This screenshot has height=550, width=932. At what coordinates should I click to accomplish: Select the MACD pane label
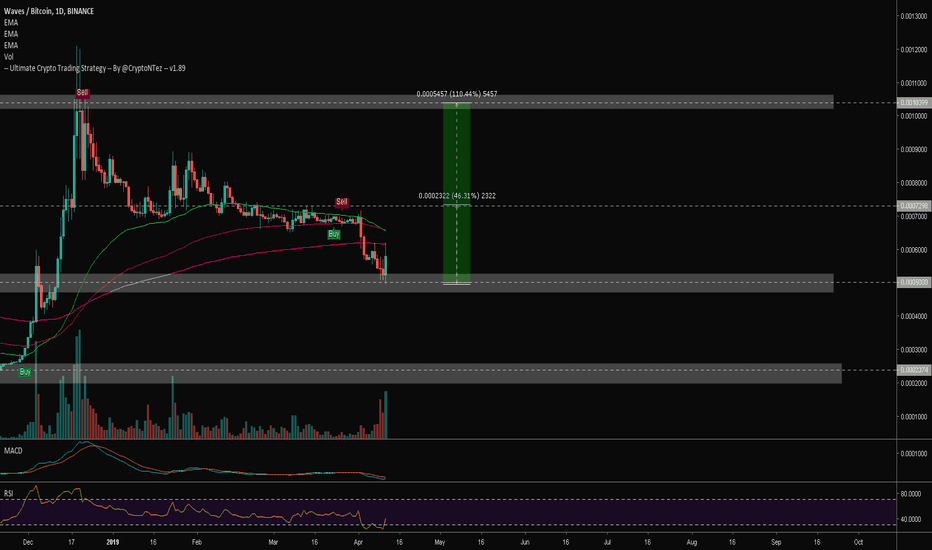[x=13, y=451]
